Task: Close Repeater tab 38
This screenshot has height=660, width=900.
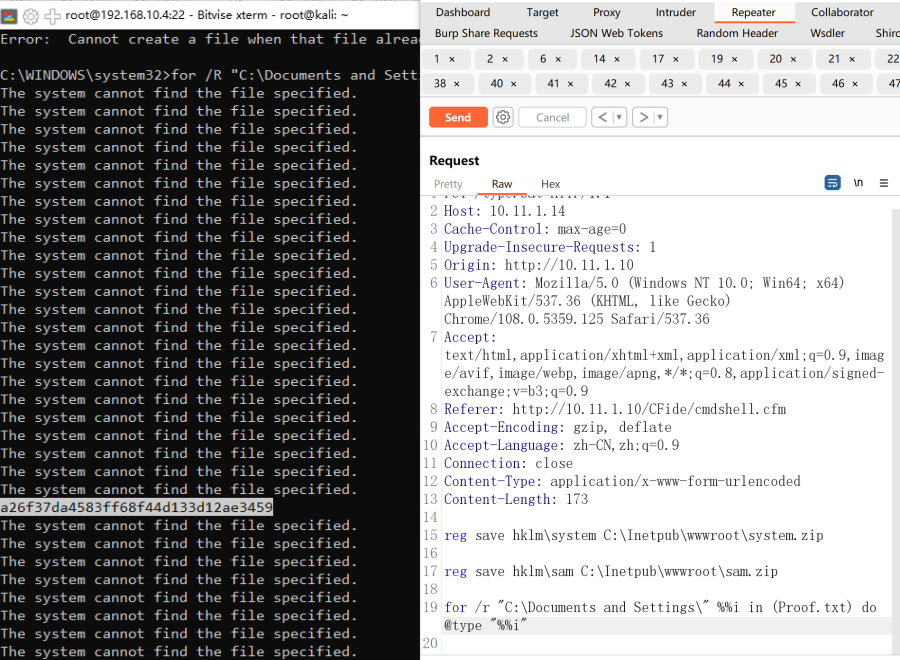Action: pos(457,84)
